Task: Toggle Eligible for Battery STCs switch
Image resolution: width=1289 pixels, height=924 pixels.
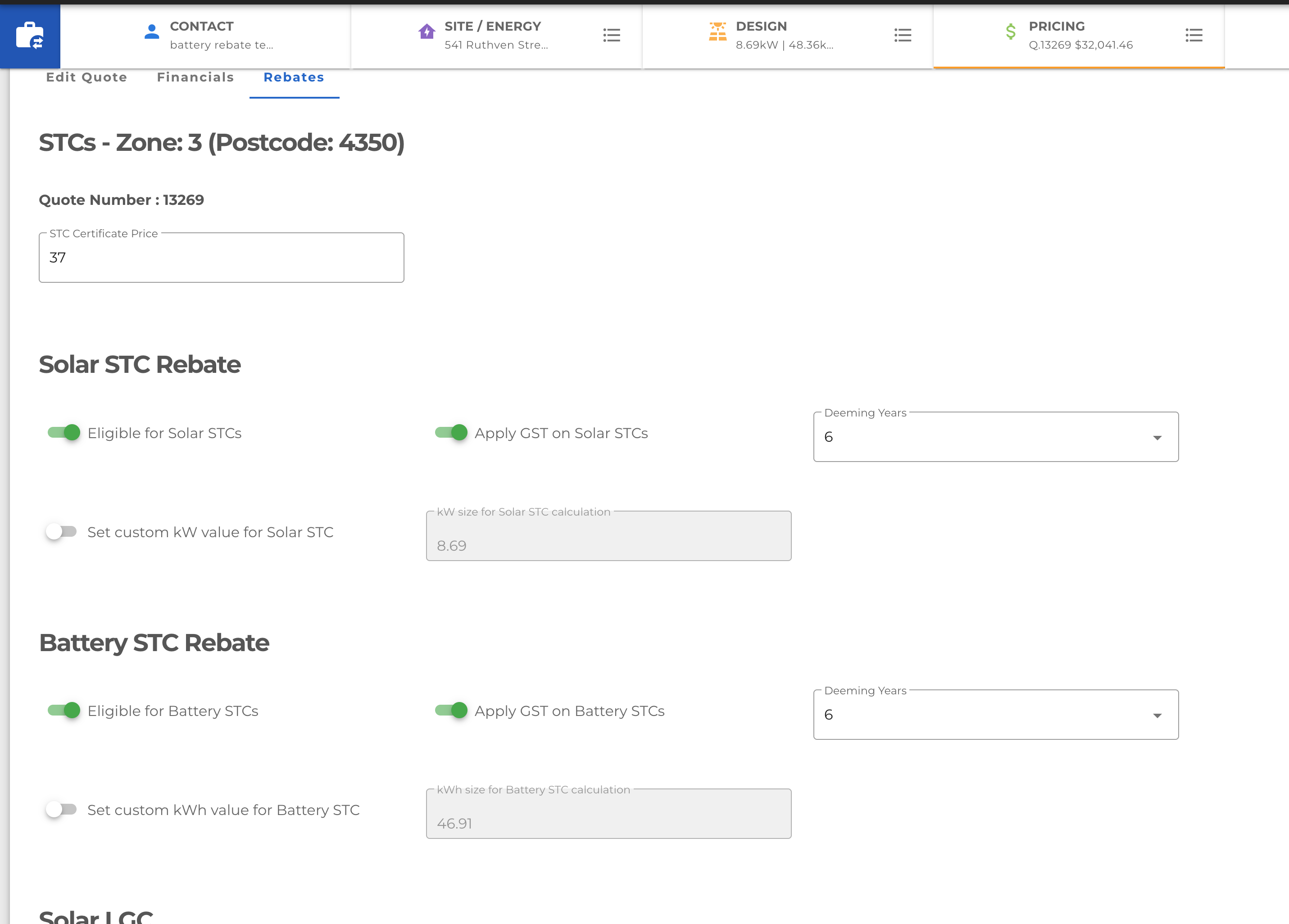Action: [x=64, y=710]
